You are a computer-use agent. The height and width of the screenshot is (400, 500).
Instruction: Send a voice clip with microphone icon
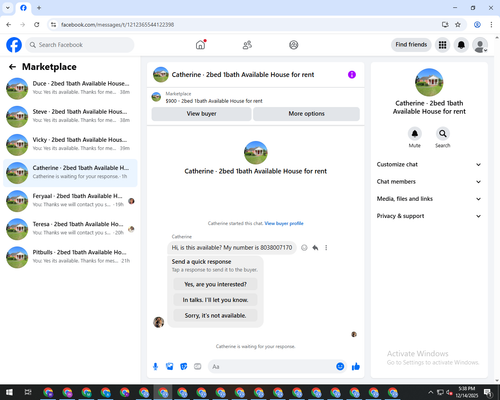tap(155, 367)
